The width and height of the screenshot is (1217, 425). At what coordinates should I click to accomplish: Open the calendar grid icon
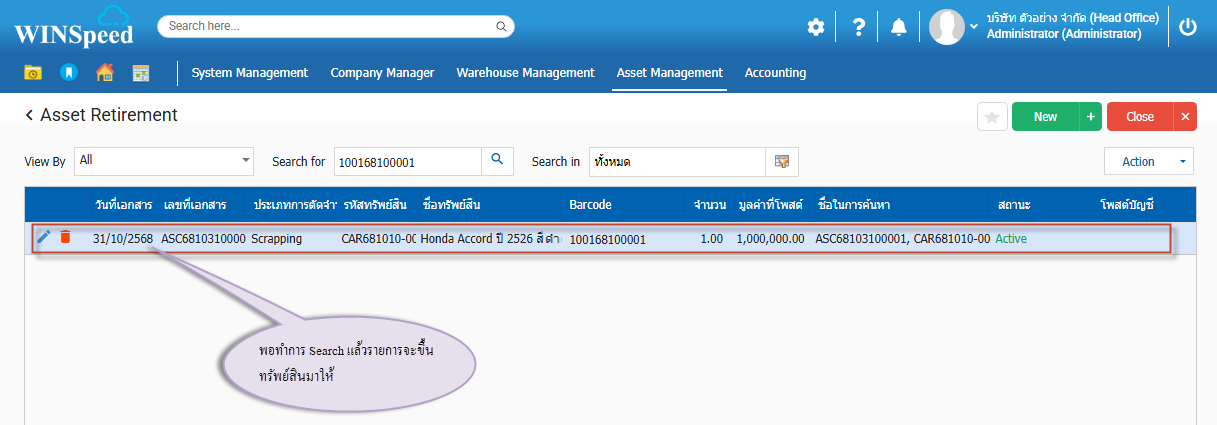coord(141,72)
